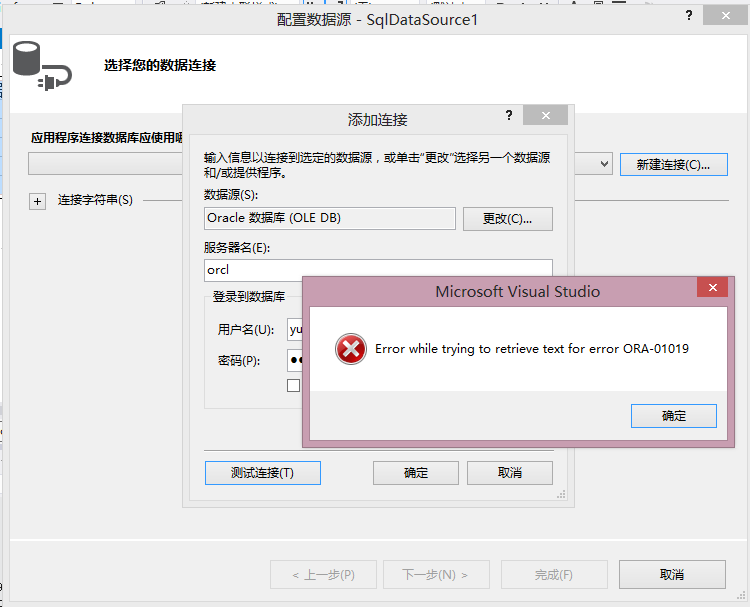Click 取消 in the 添加连接 dialog

pyautogui.click(x=509, y=473)
